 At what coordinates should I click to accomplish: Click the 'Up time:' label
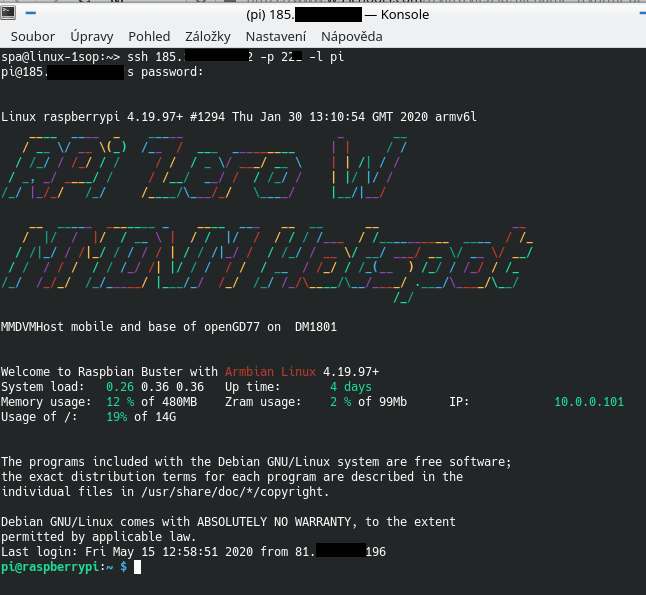click(x=253, y=387)
